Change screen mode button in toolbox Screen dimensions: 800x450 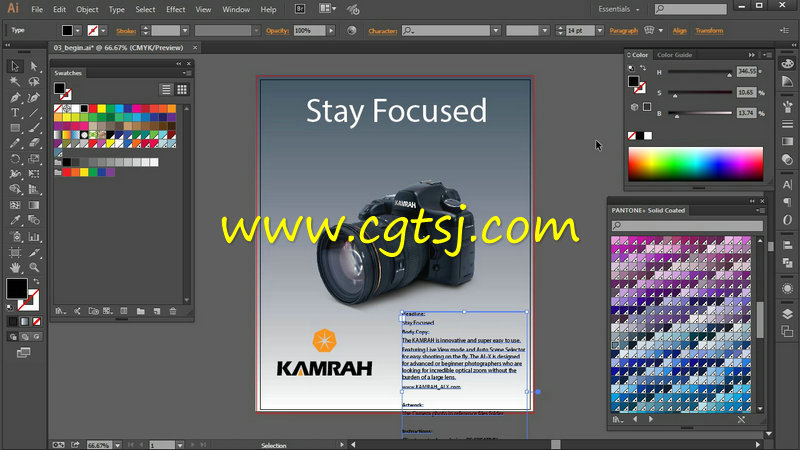point(23,353)
